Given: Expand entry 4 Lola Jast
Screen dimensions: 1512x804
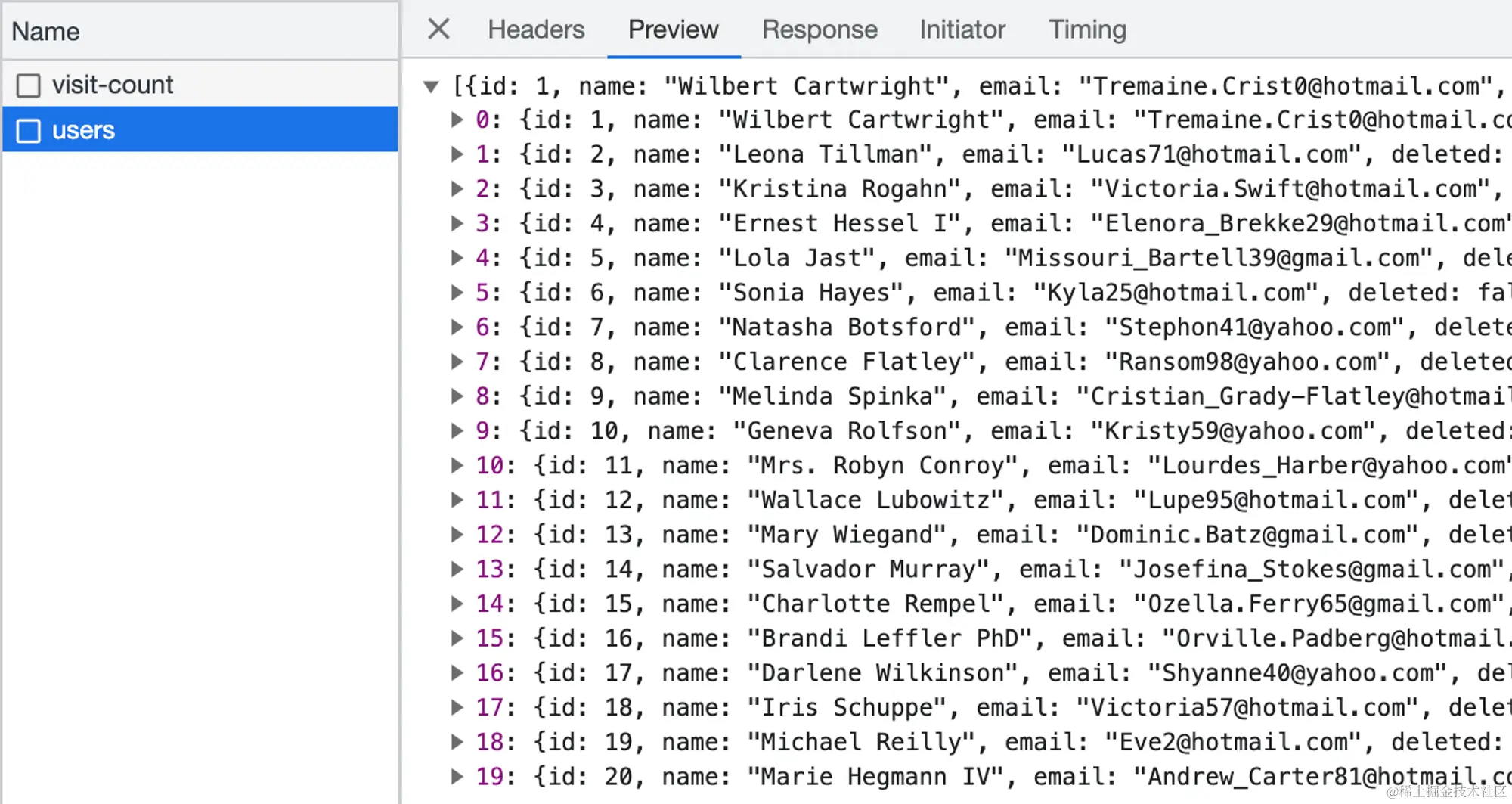Looking at the screenshot, I should (457, 258).
